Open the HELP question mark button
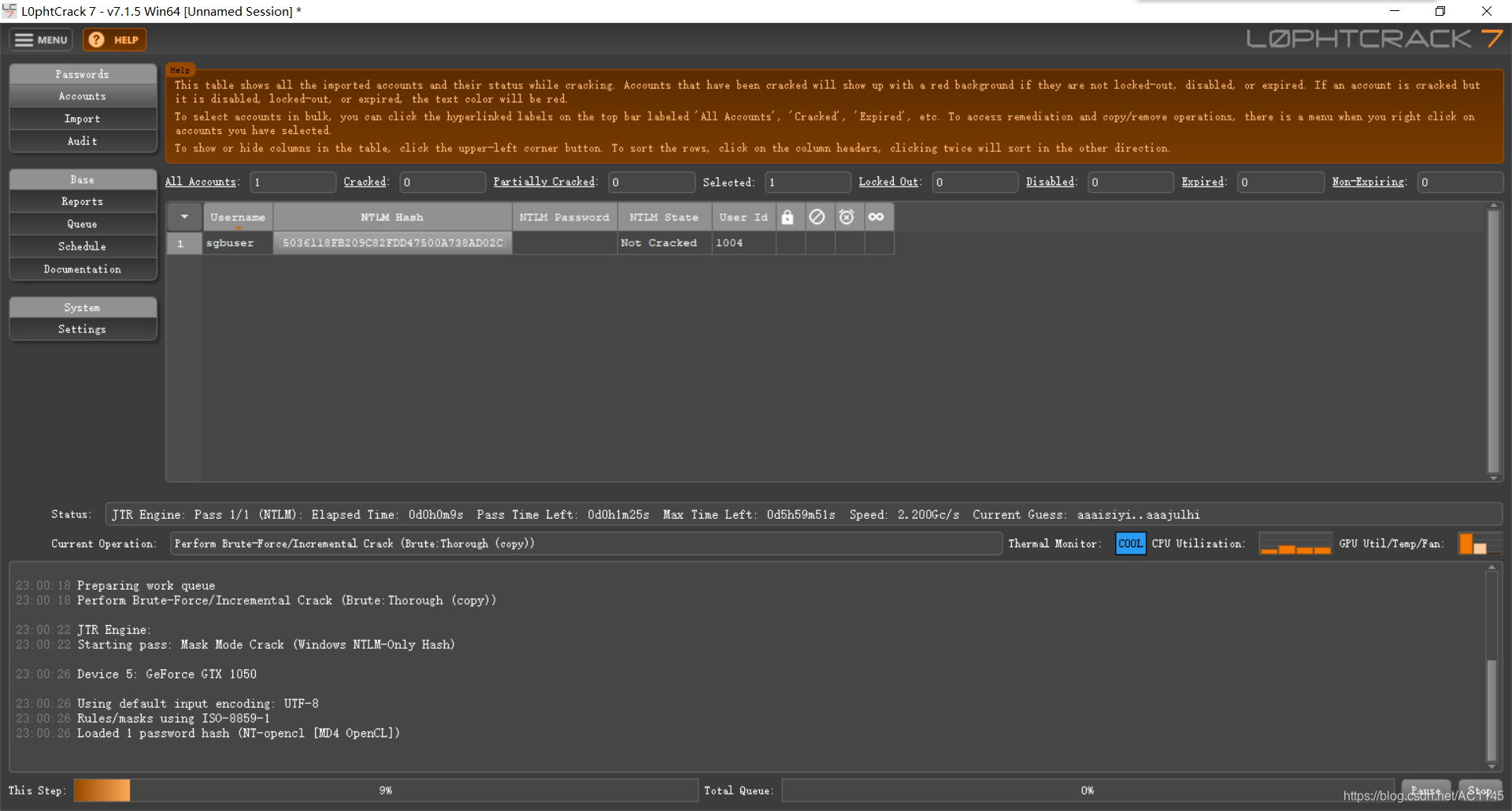This screenshot has height=811, width=1512. (115, 39)
